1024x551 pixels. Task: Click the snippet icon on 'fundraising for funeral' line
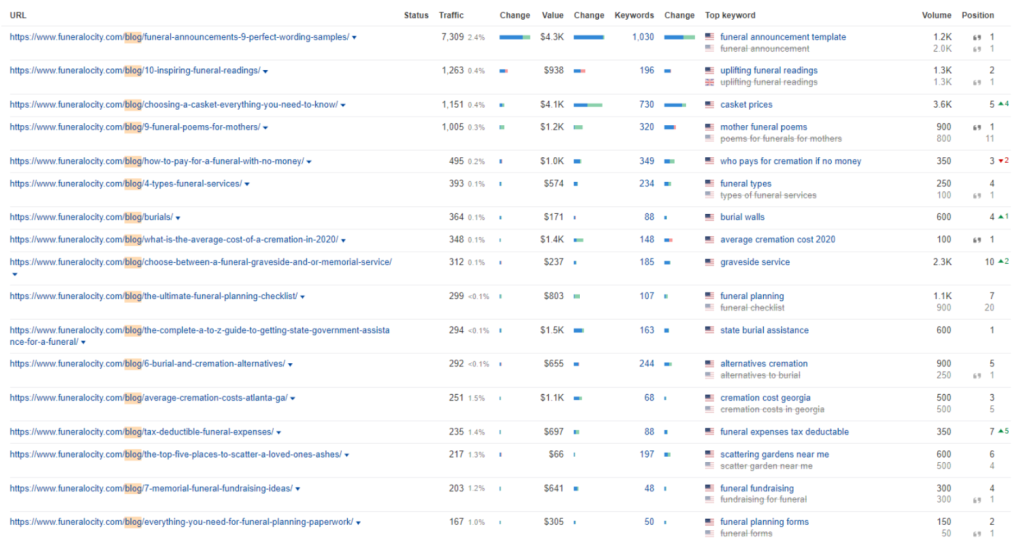click(x=977, y=500)
